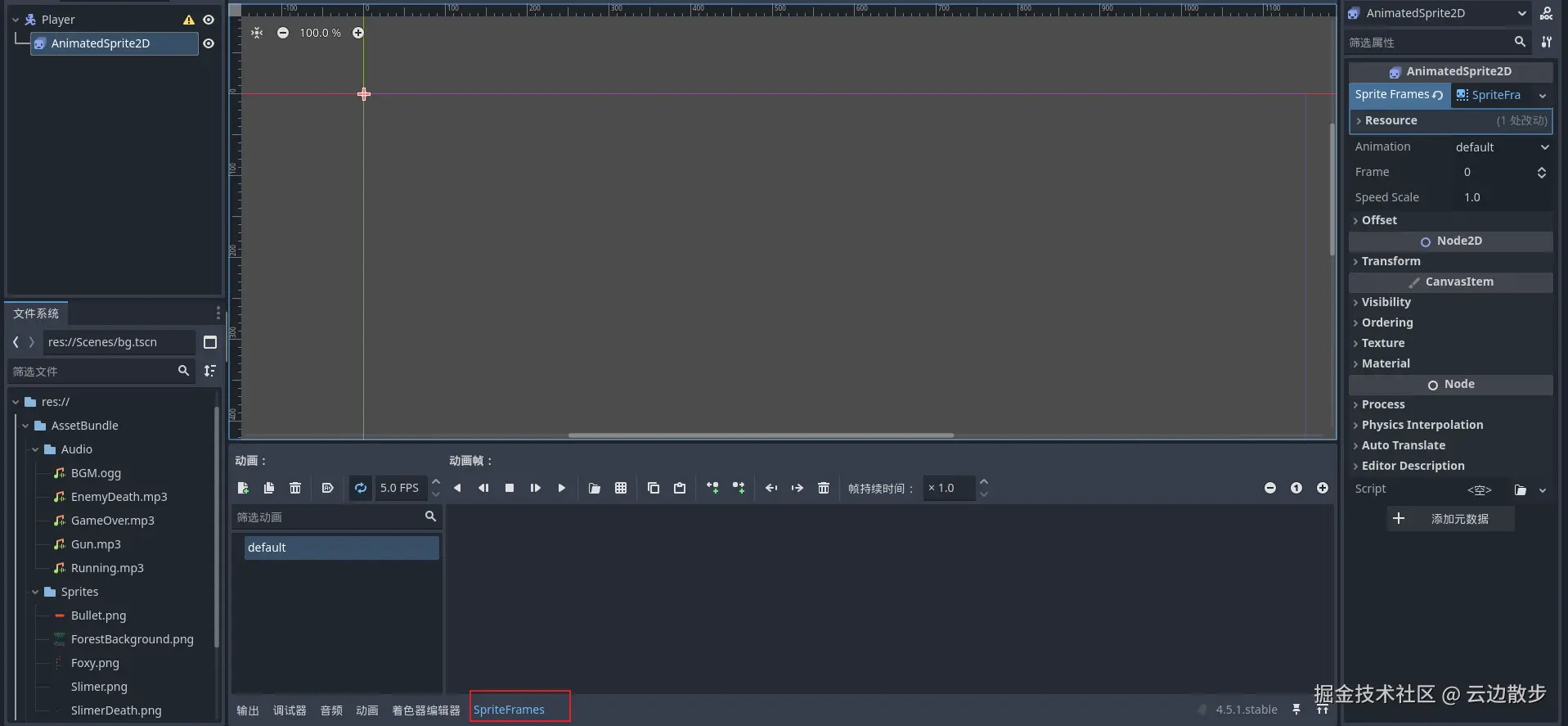Collapse the Player node tree
Screen dimensions: 1568x726
(16, 20)
